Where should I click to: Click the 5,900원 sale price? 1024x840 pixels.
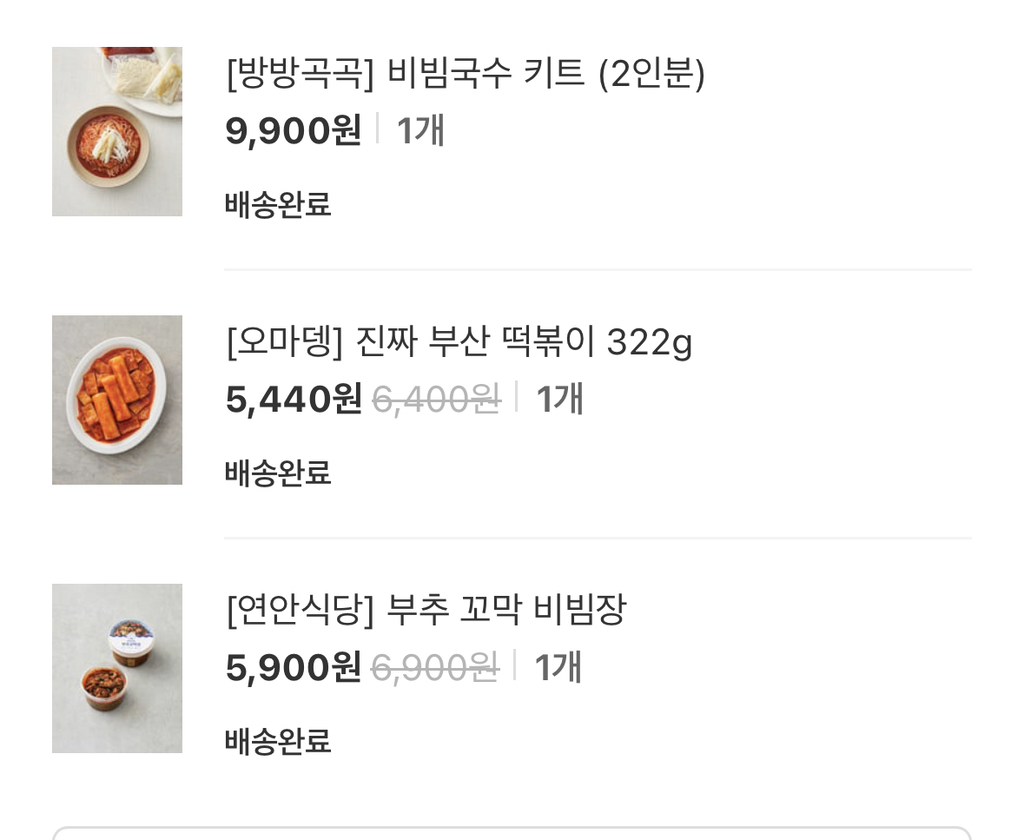point(291,667)
